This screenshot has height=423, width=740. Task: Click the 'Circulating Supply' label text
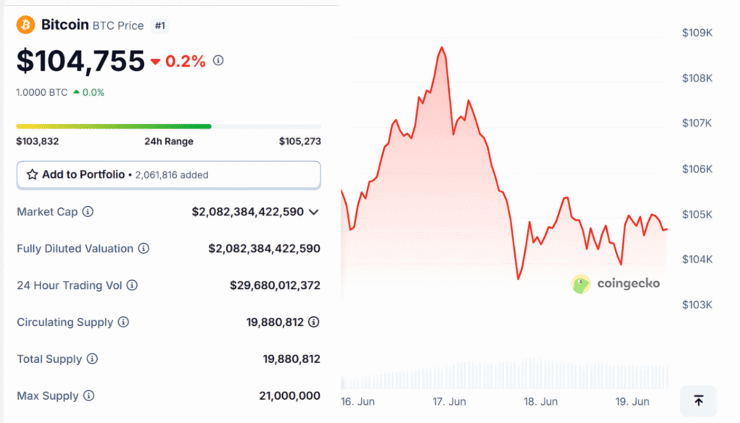[x=65, y=322]
